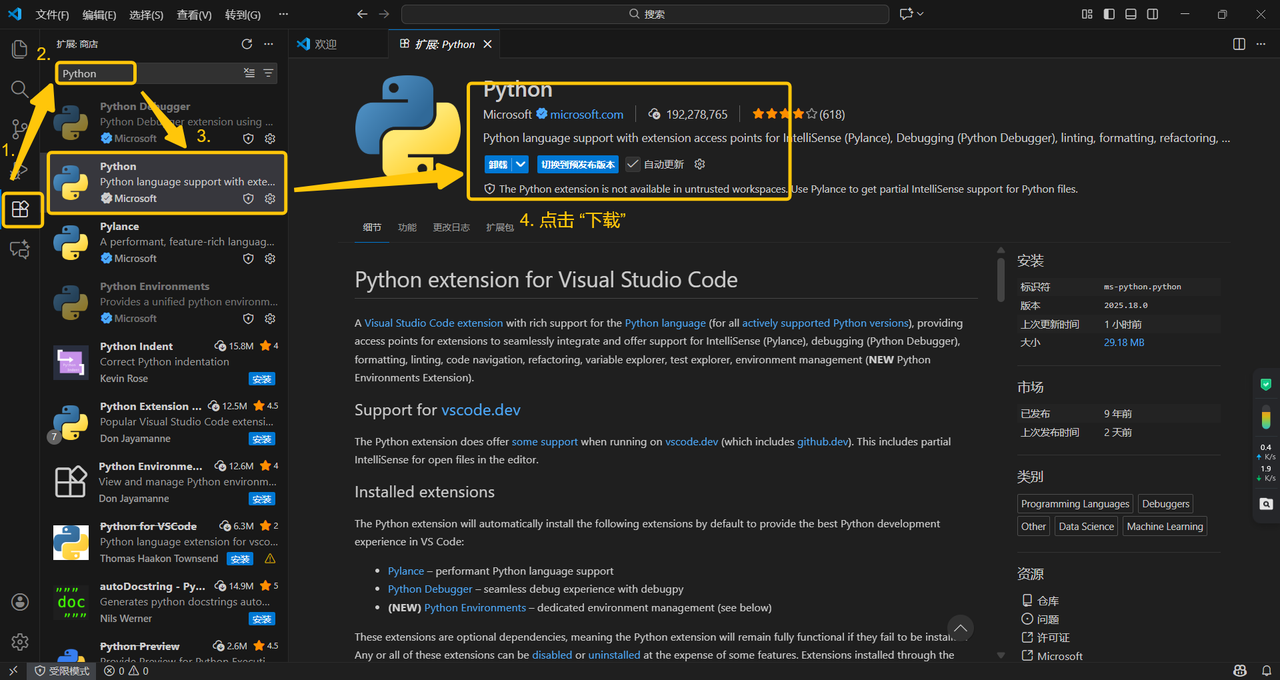
Task: Clear extension search results icon
Action: [249, 73]
